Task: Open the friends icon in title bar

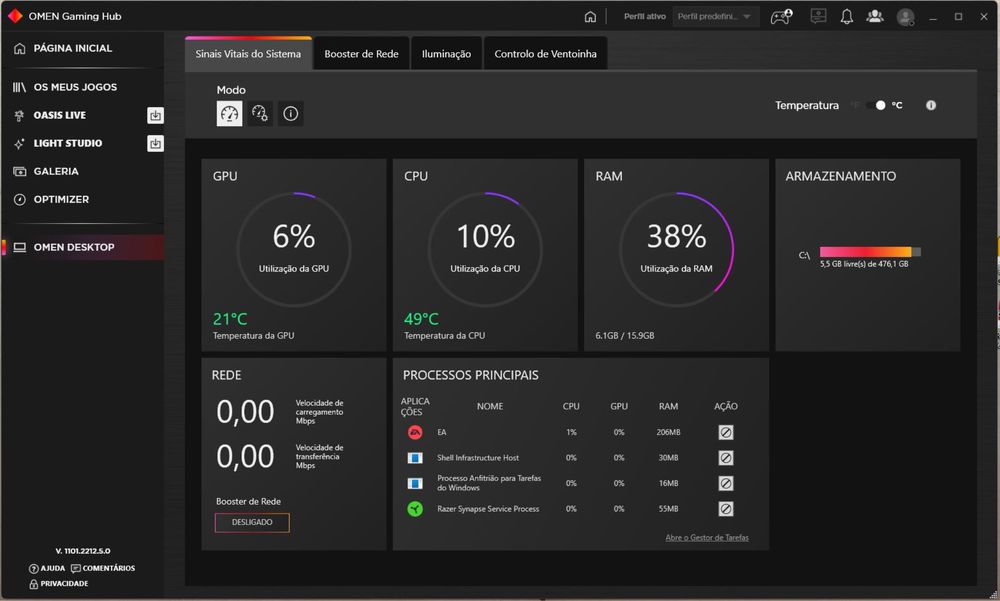Action: point(875,17)
